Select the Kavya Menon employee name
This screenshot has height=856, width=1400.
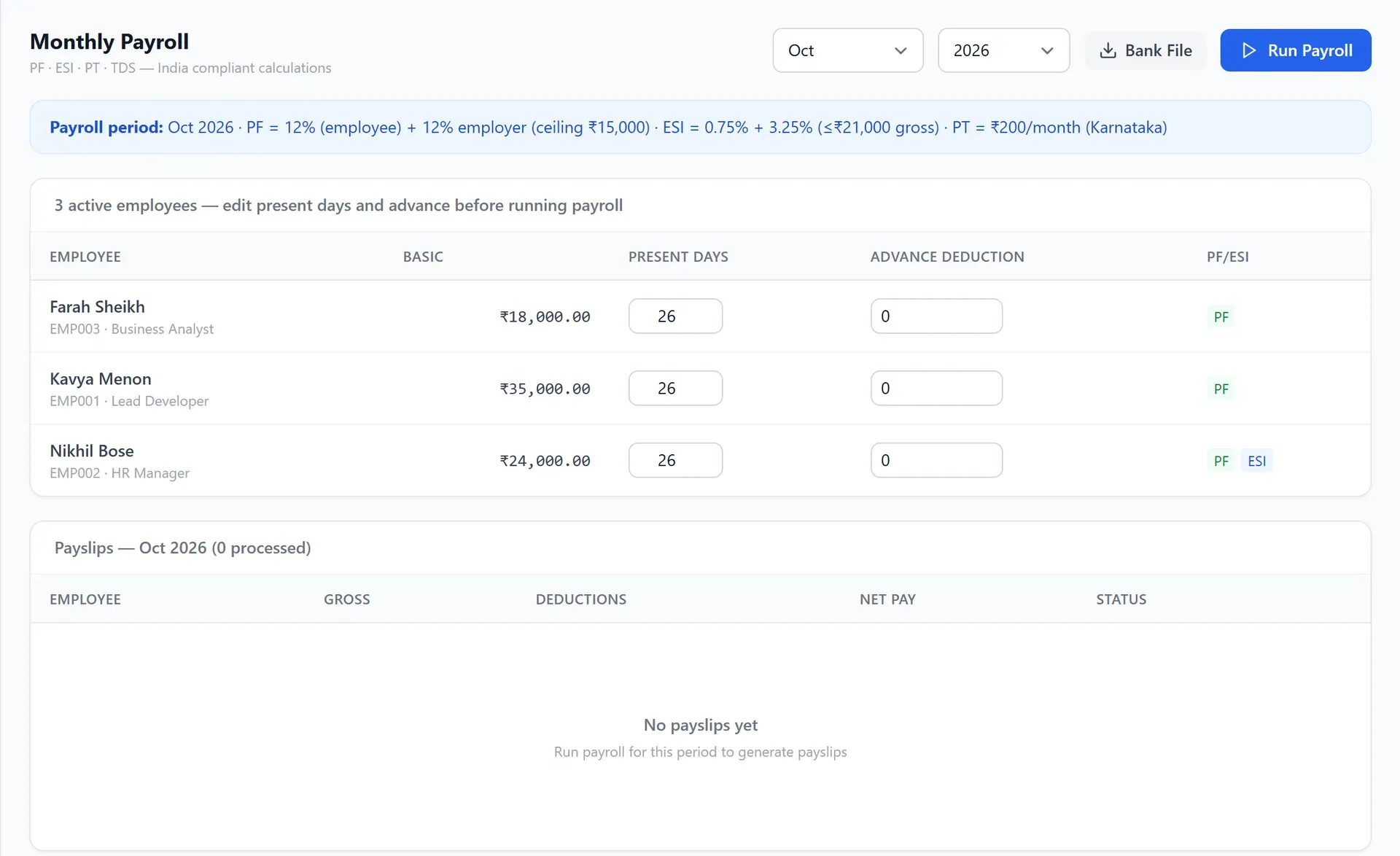(x=101, y=378)
